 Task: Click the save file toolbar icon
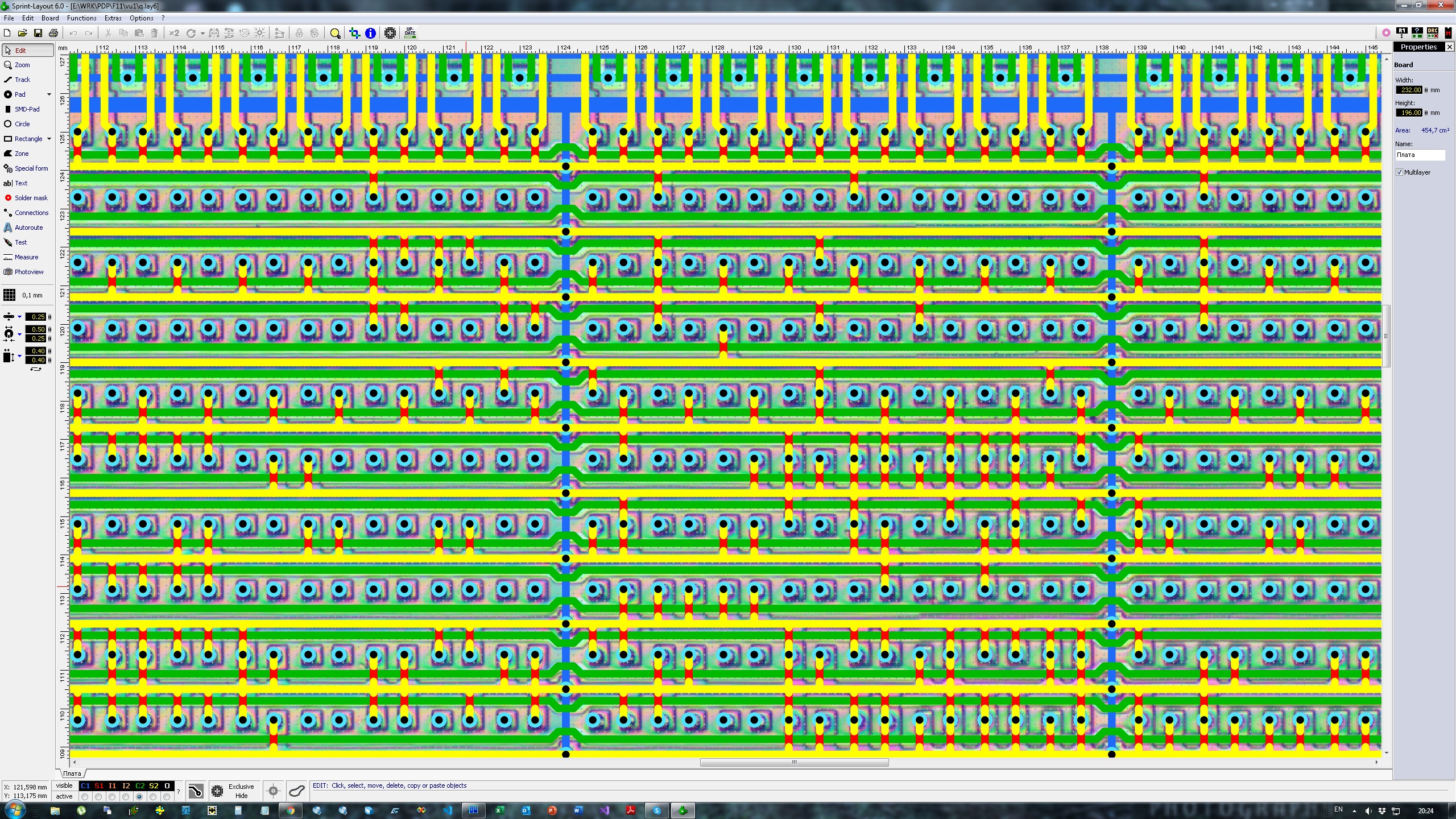38,33
